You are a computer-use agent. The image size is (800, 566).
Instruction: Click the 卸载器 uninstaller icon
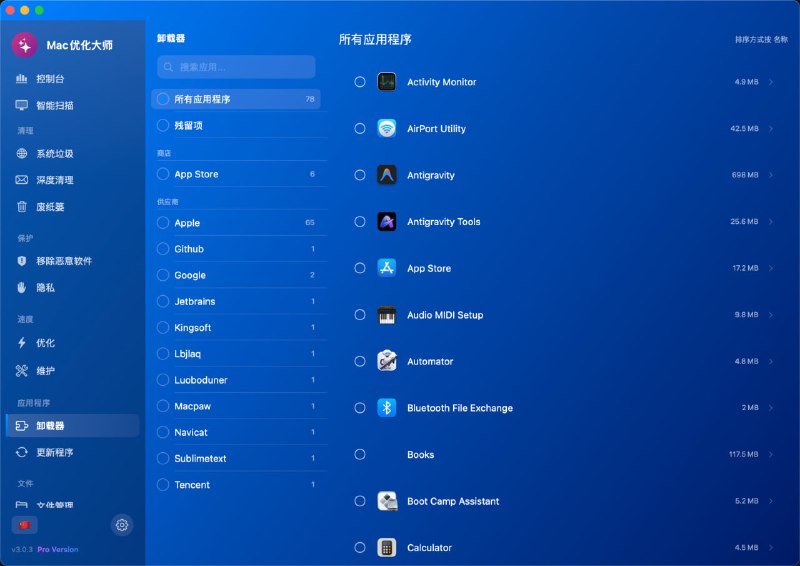pyautogui.click(x=21, y=426)
